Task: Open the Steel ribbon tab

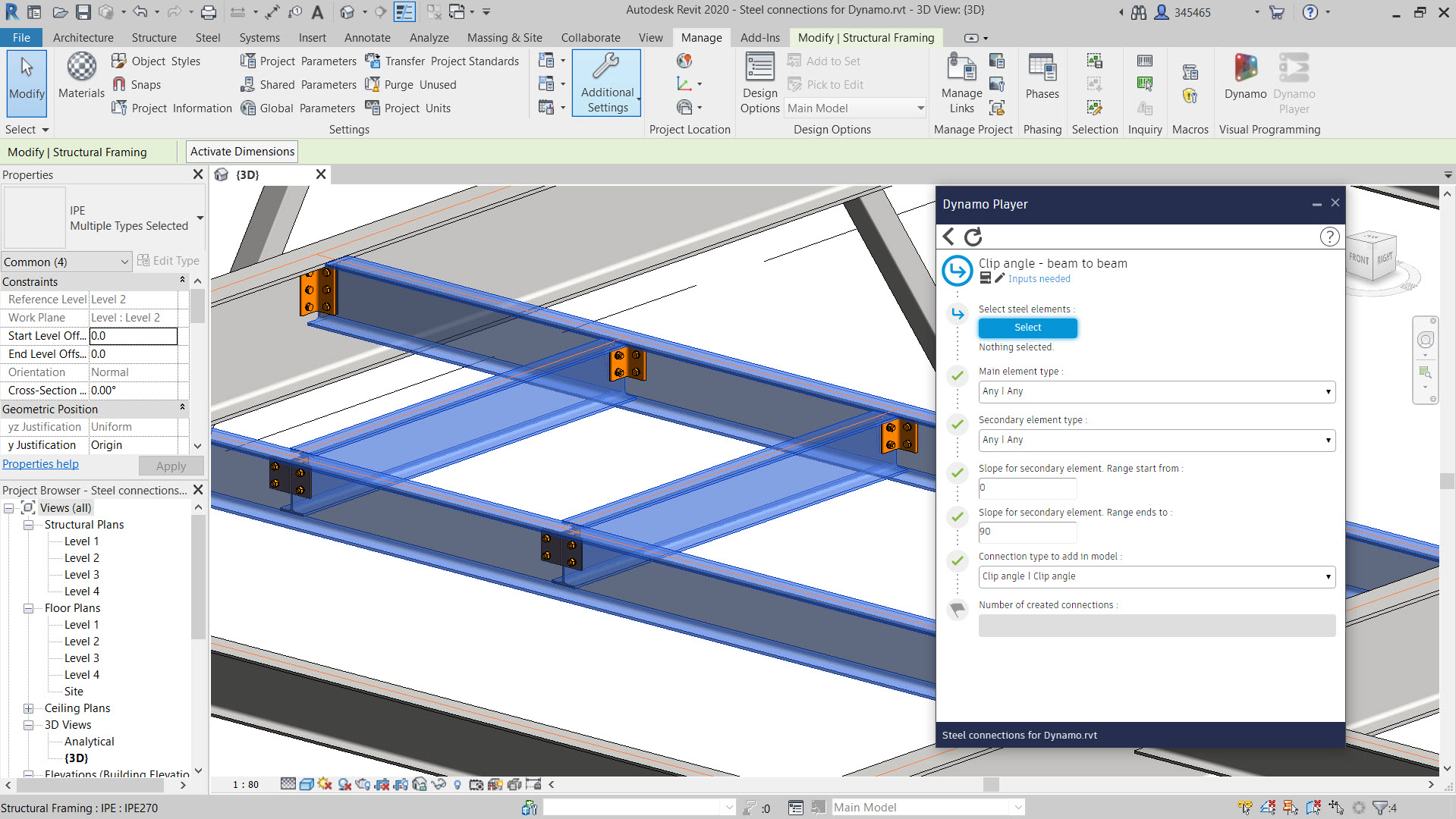Action: (207, 37)
